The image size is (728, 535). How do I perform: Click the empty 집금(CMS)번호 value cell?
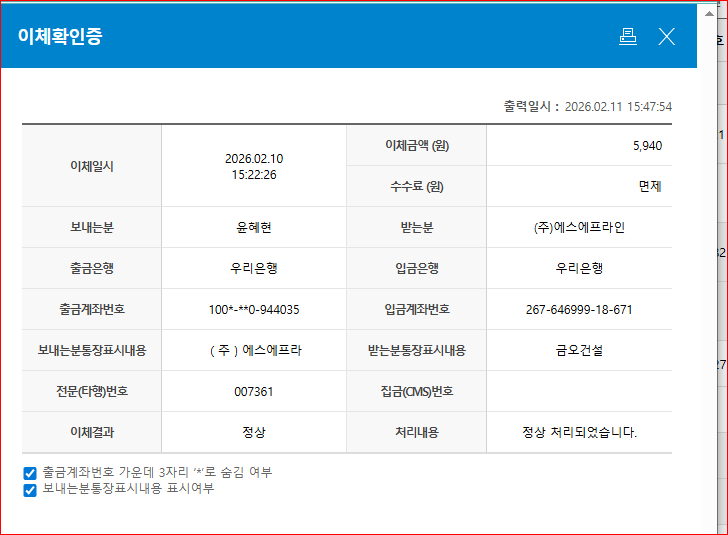tap(579, 391)
